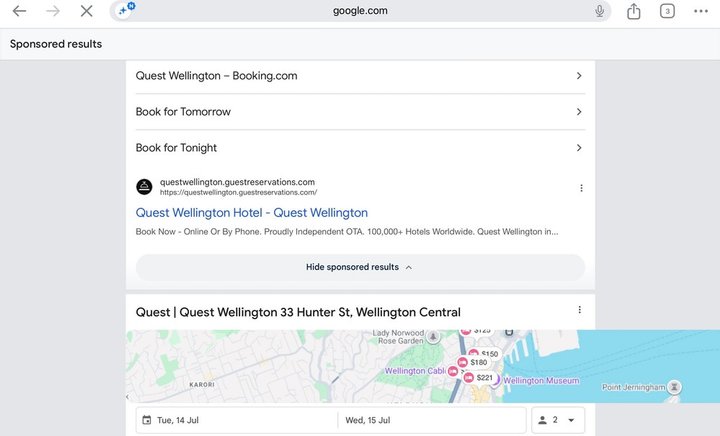
Task: Open the options dots for guestreservations ad
Action: click(x=581, y=188)
